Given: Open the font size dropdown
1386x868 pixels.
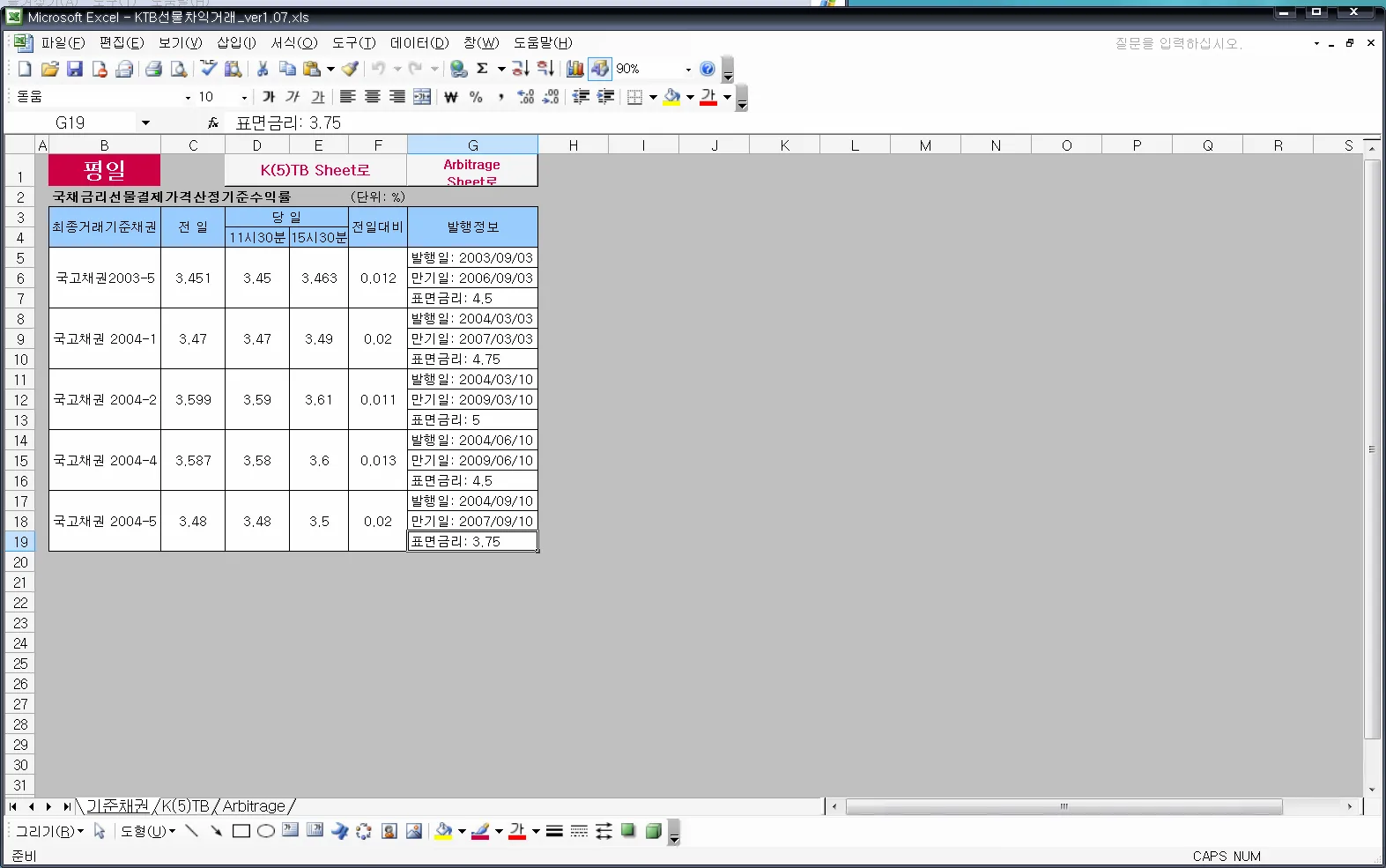Looking at the screenshot, I should tap(244, 98).
